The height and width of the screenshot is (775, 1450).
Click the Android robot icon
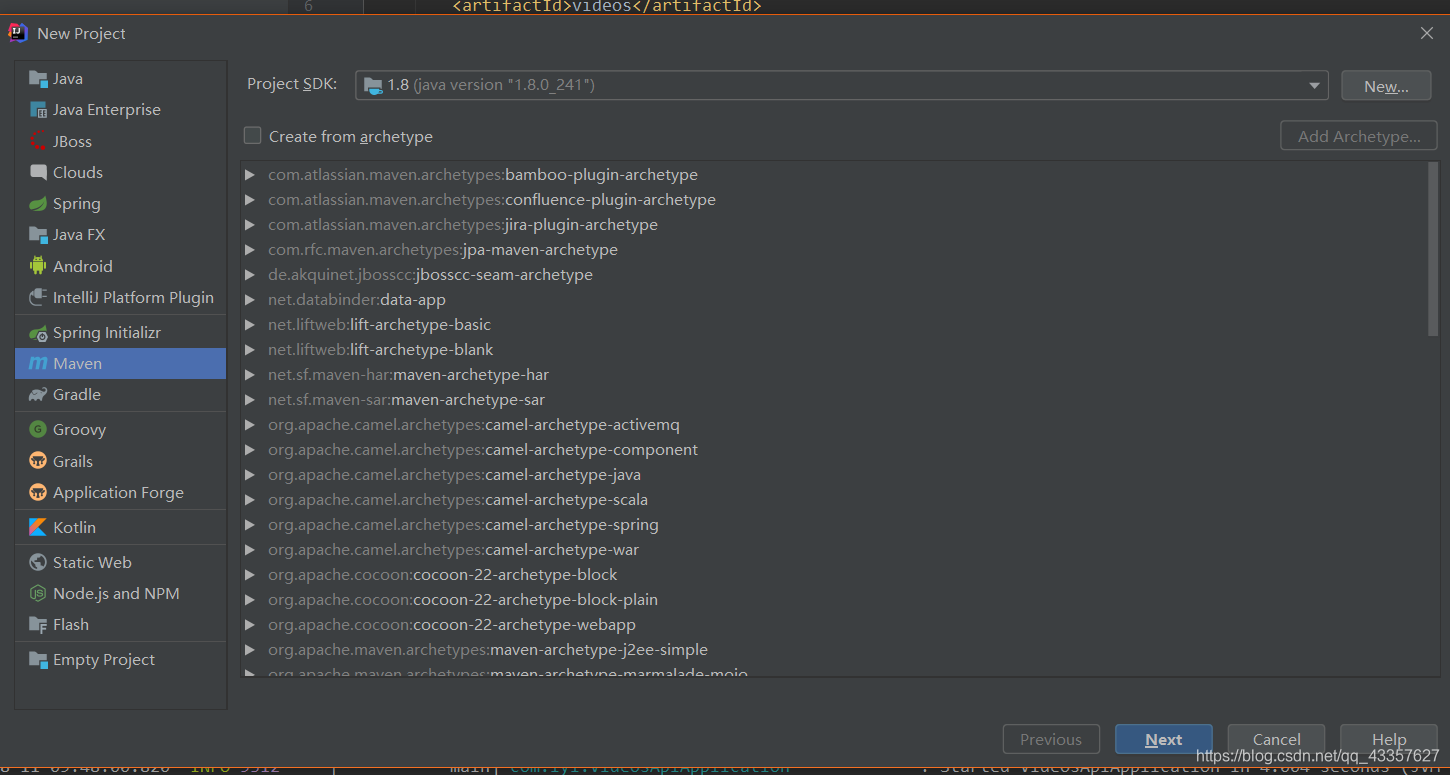(x=38, y=266)
